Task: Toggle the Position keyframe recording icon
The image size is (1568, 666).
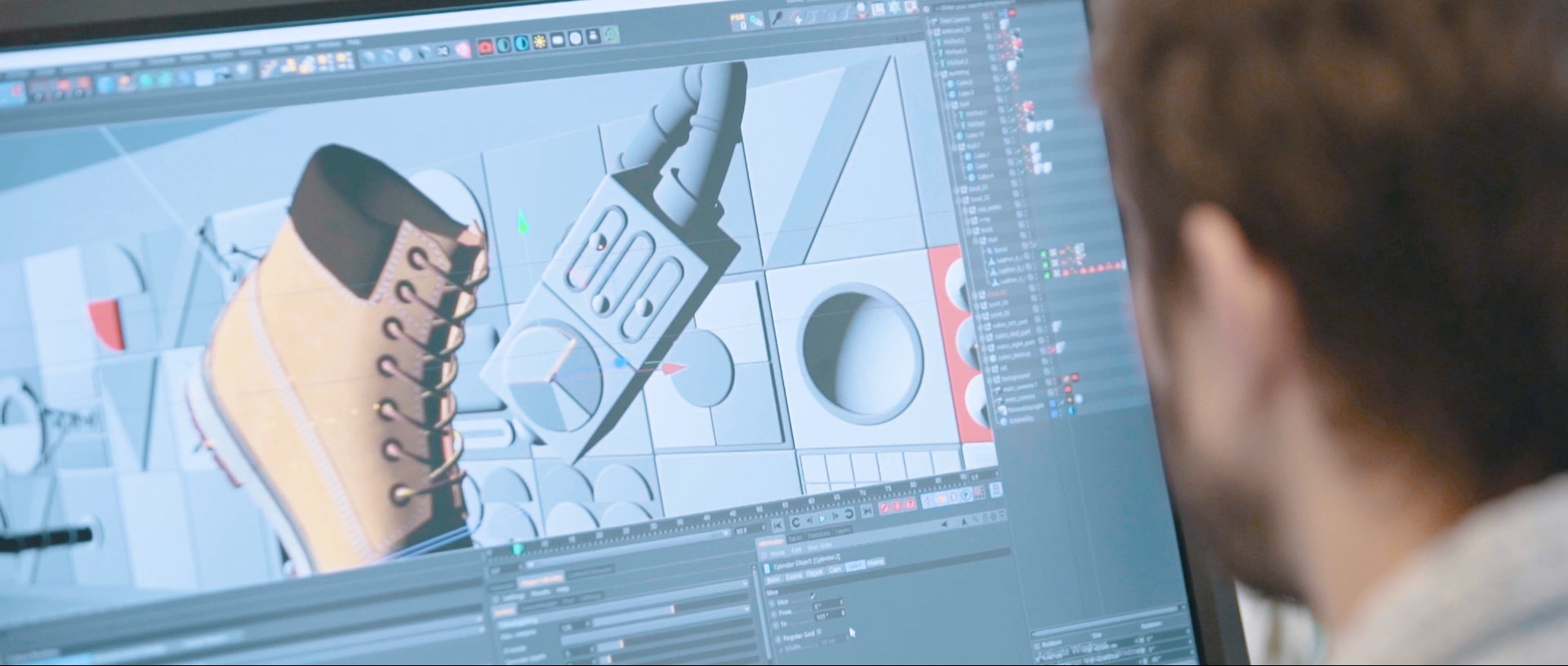Action: (927, 501)
